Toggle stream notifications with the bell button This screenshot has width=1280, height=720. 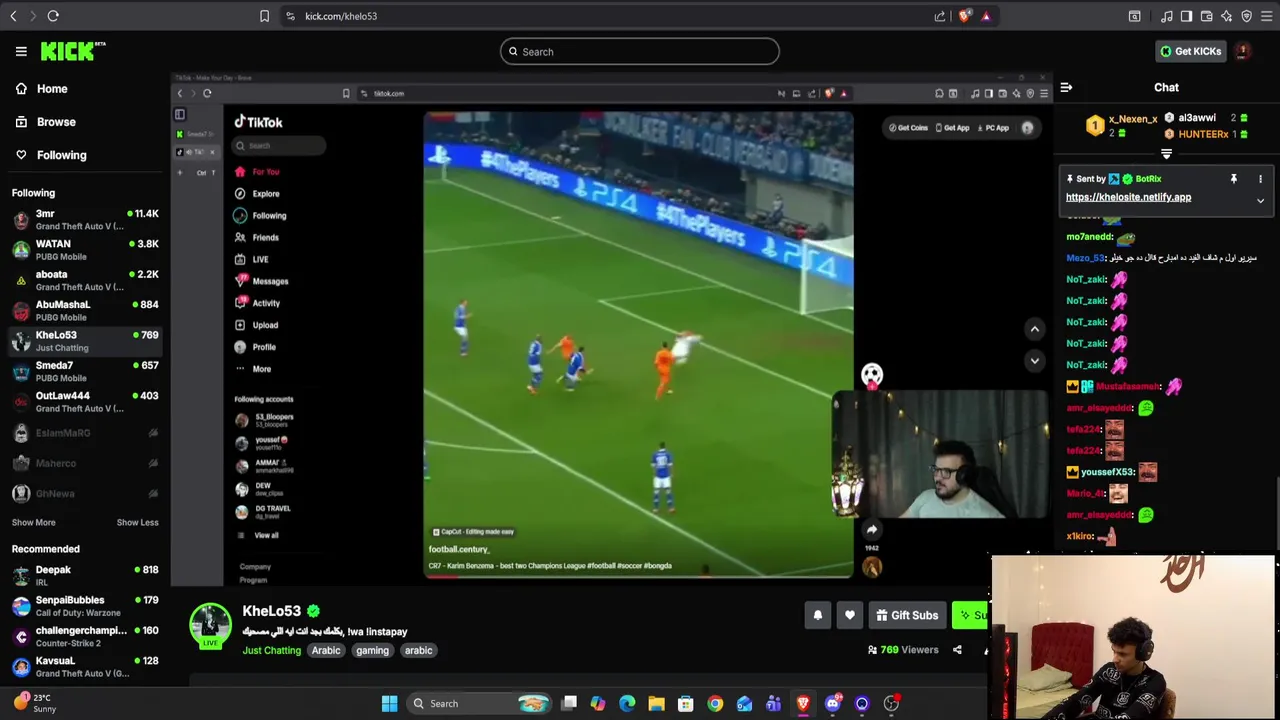[x=817, y=615]
